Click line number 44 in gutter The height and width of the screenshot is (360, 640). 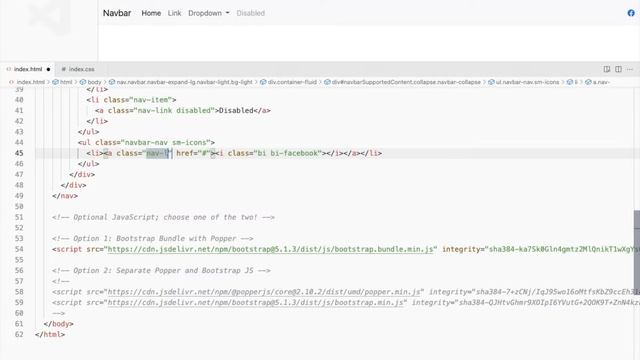[x=19, y=142]
